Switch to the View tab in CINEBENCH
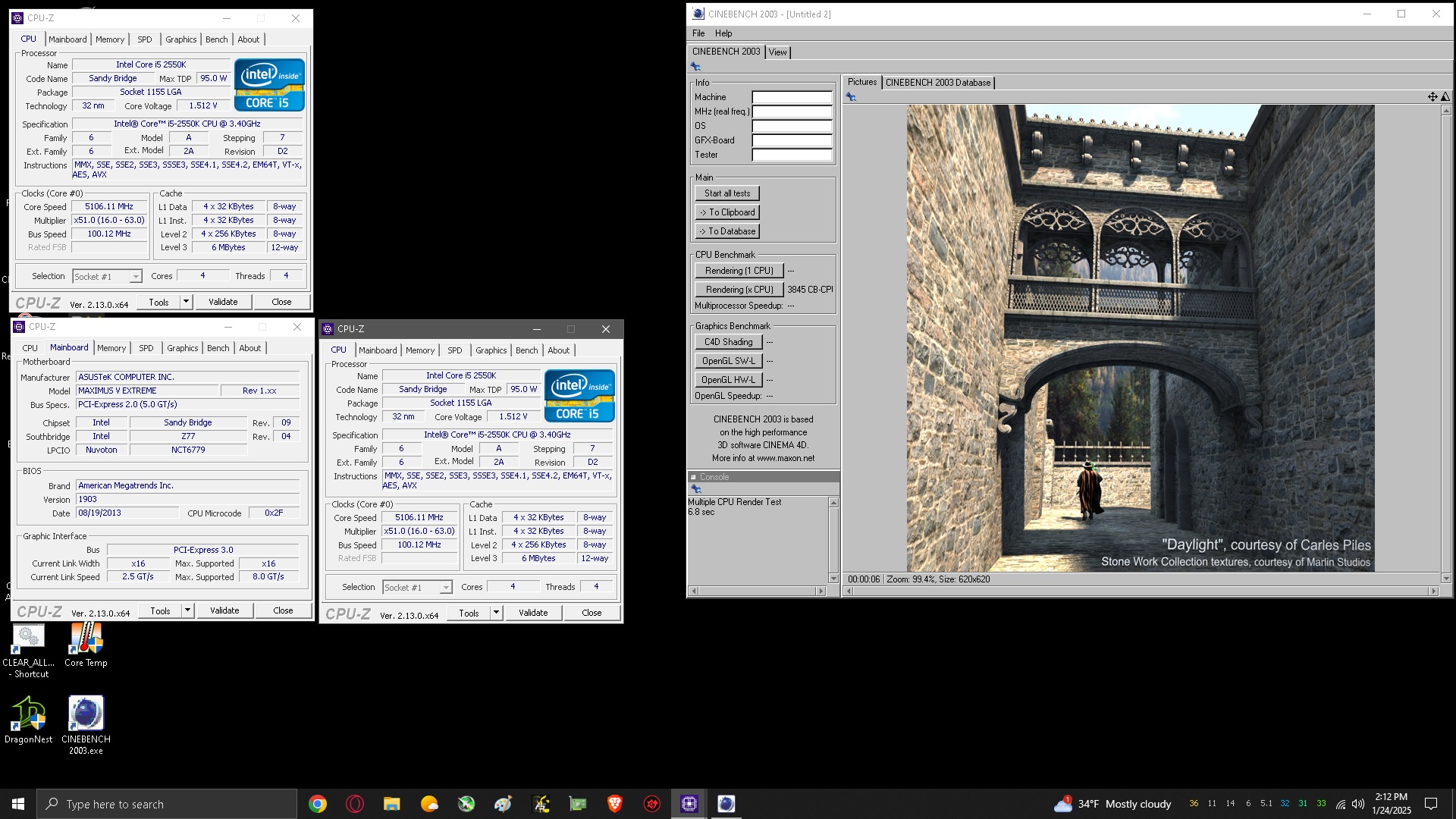The image size is (1456, 819). tap(777, 52)
